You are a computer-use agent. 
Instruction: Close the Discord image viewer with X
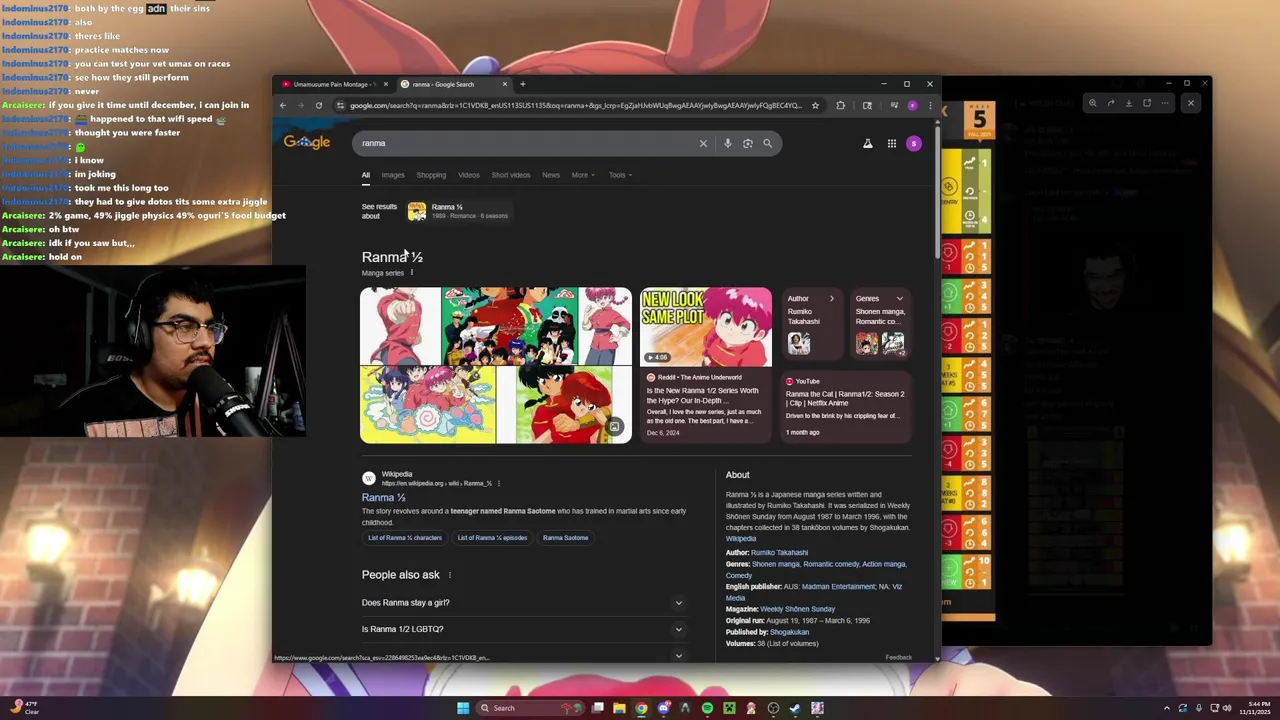(x=1190, y=103)
